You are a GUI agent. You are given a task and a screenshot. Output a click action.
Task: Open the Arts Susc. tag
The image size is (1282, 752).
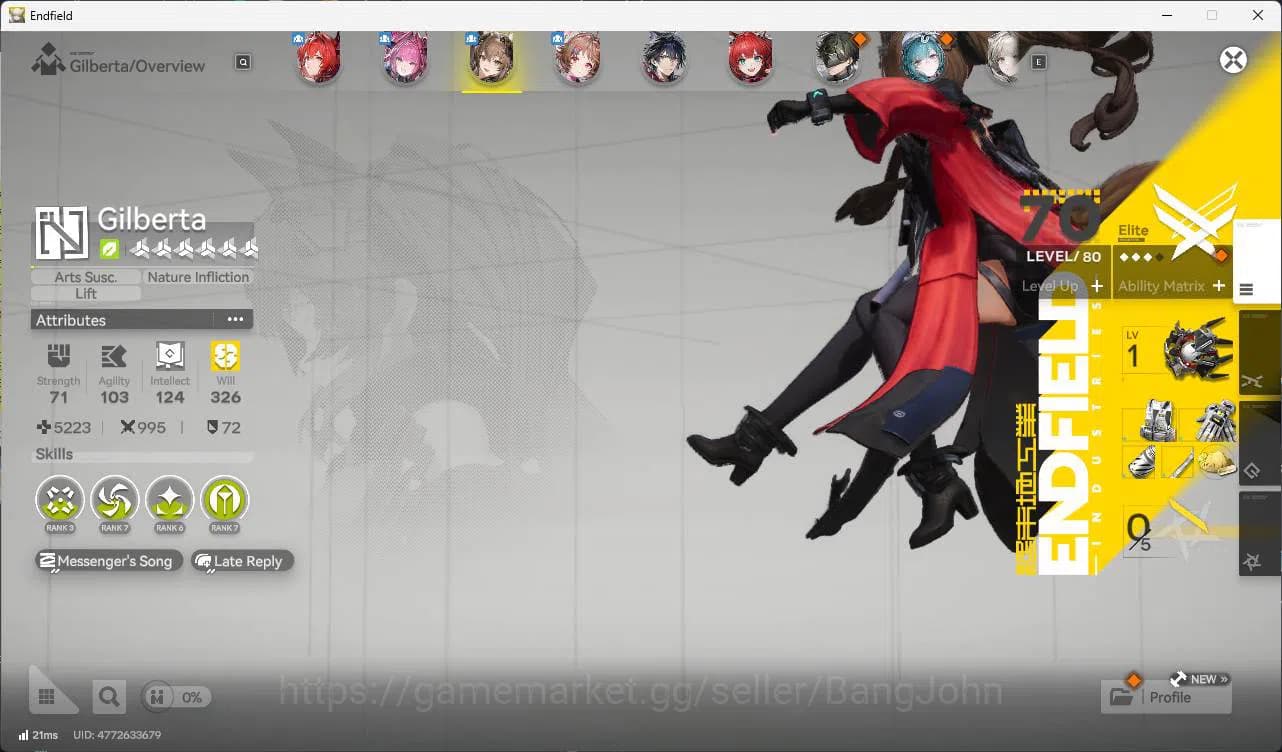tap(86, 277)
